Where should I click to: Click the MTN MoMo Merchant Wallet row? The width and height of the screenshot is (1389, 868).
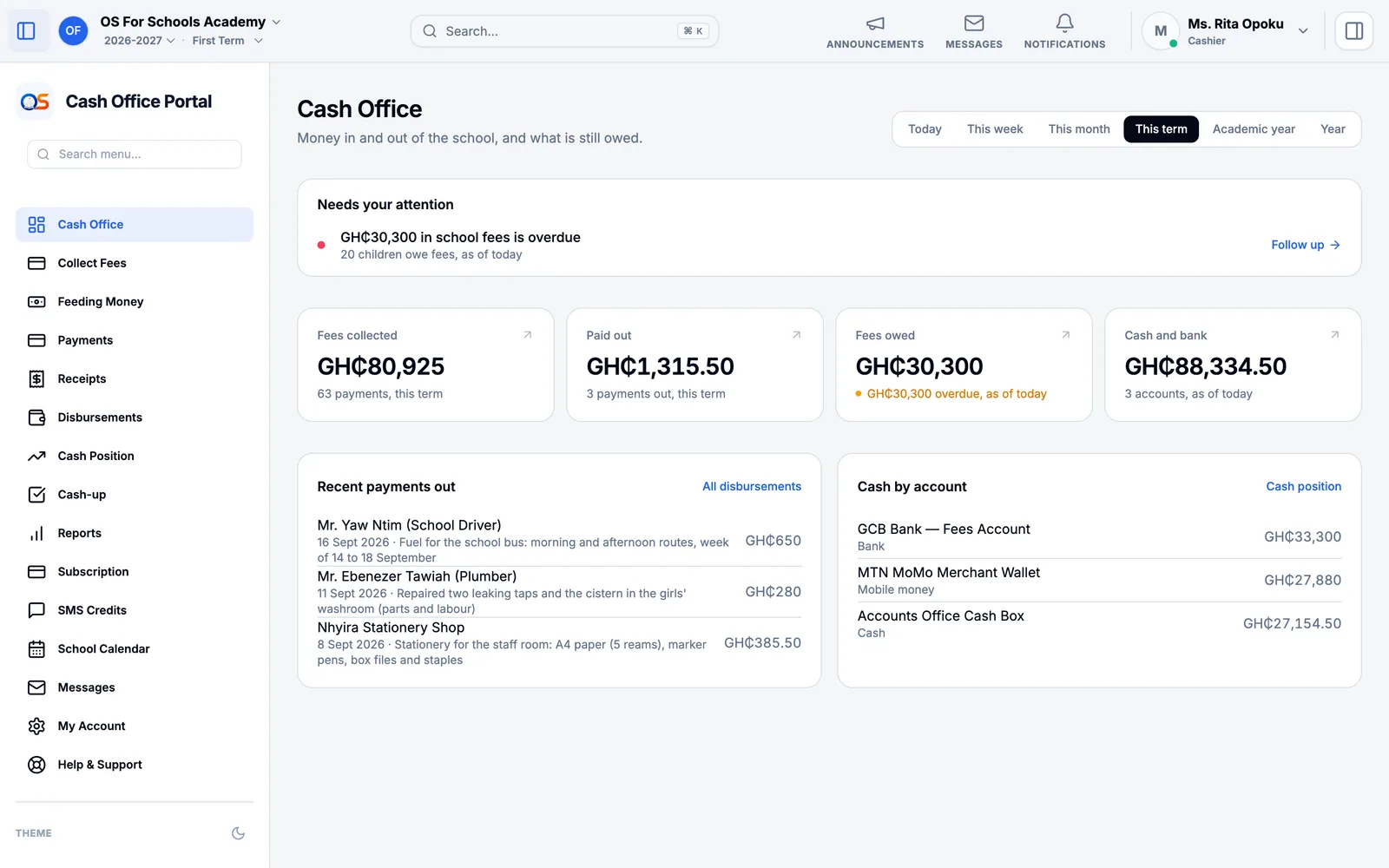[x=1099, y=581]
